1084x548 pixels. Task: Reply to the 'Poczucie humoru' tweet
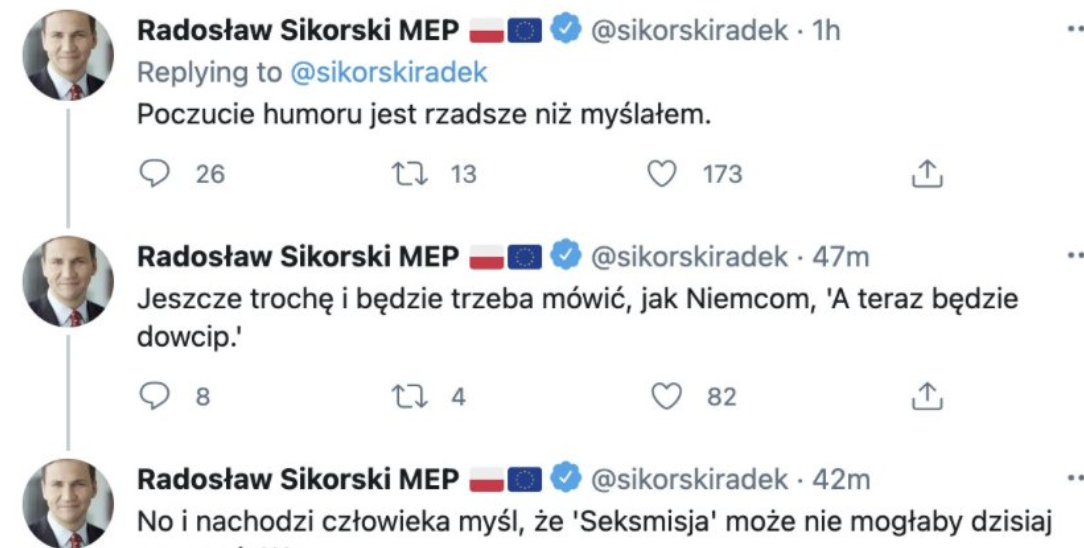pyautogui.click(x=152, y=174)
